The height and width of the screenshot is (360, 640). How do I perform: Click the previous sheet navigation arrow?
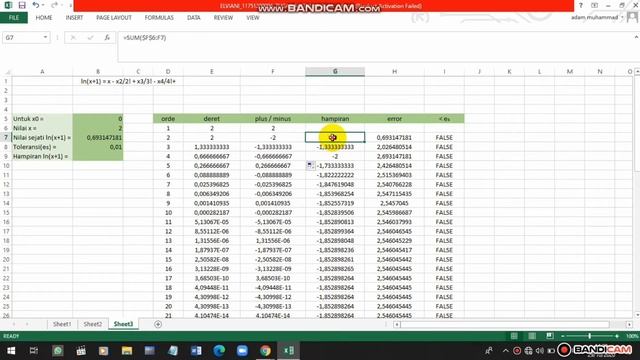pyautogui.click(x=14, y=324)
